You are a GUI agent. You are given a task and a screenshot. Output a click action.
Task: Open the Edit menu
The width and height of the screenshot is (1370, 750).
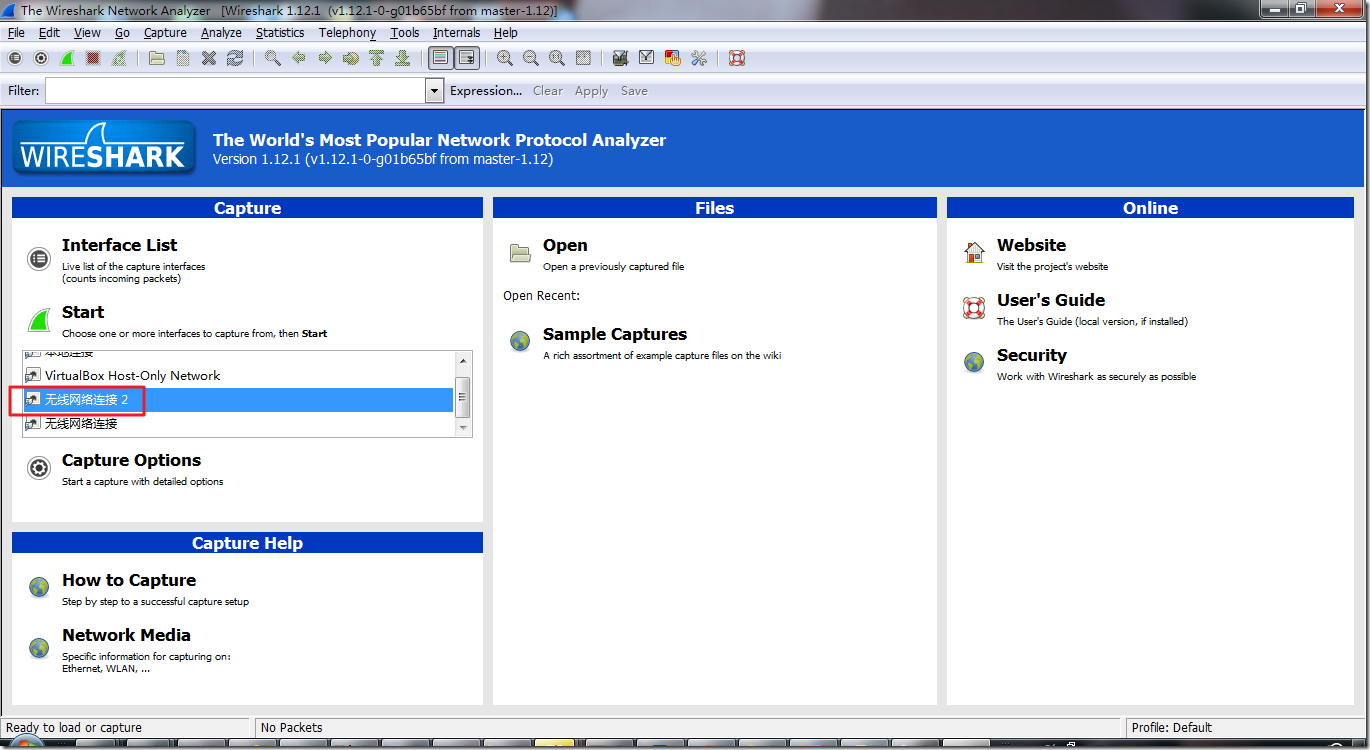point(50,33)
